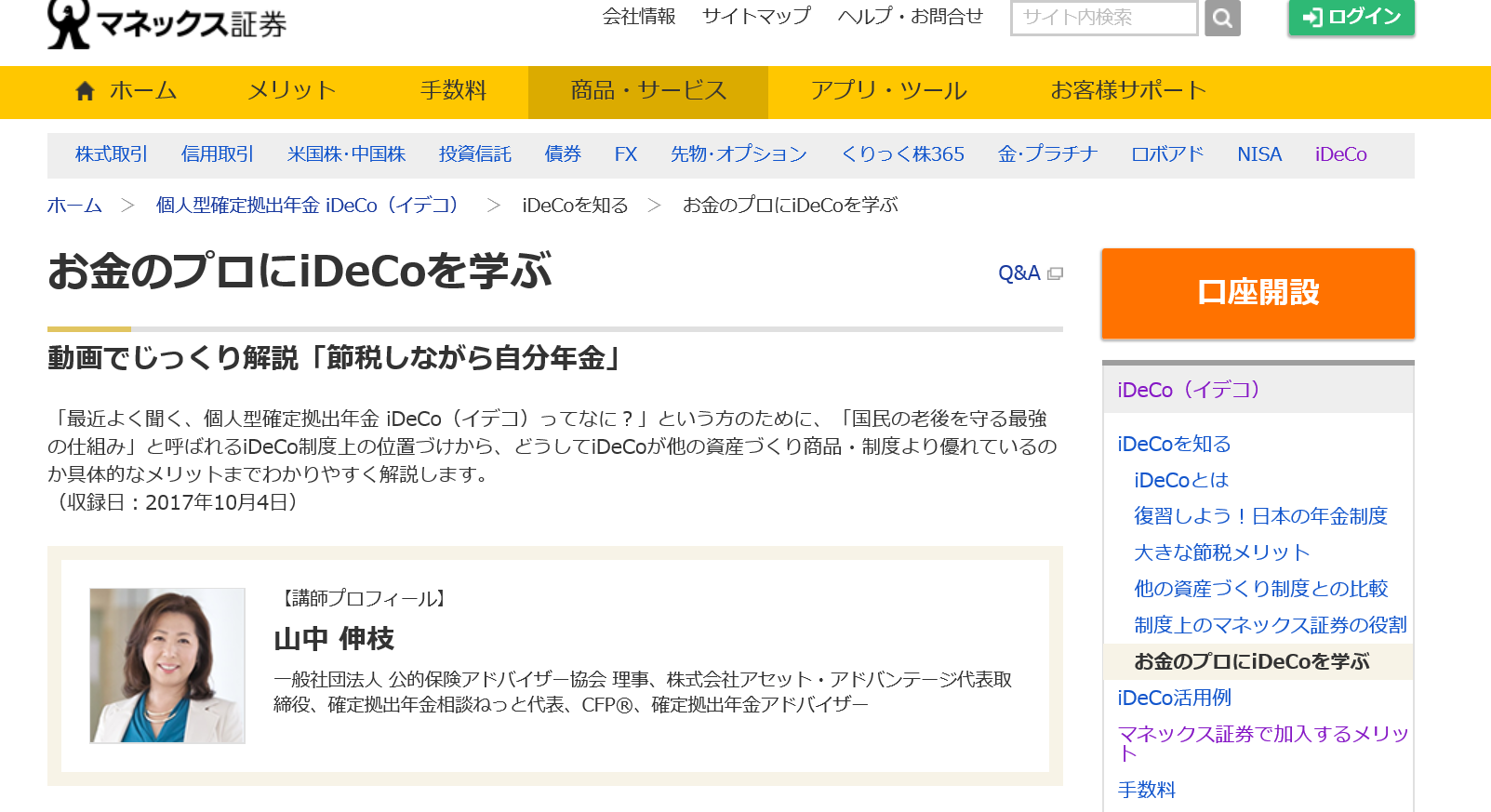Open sidebar iDeCoとは link
The image size is (1491, 812).
[1181, 481]
